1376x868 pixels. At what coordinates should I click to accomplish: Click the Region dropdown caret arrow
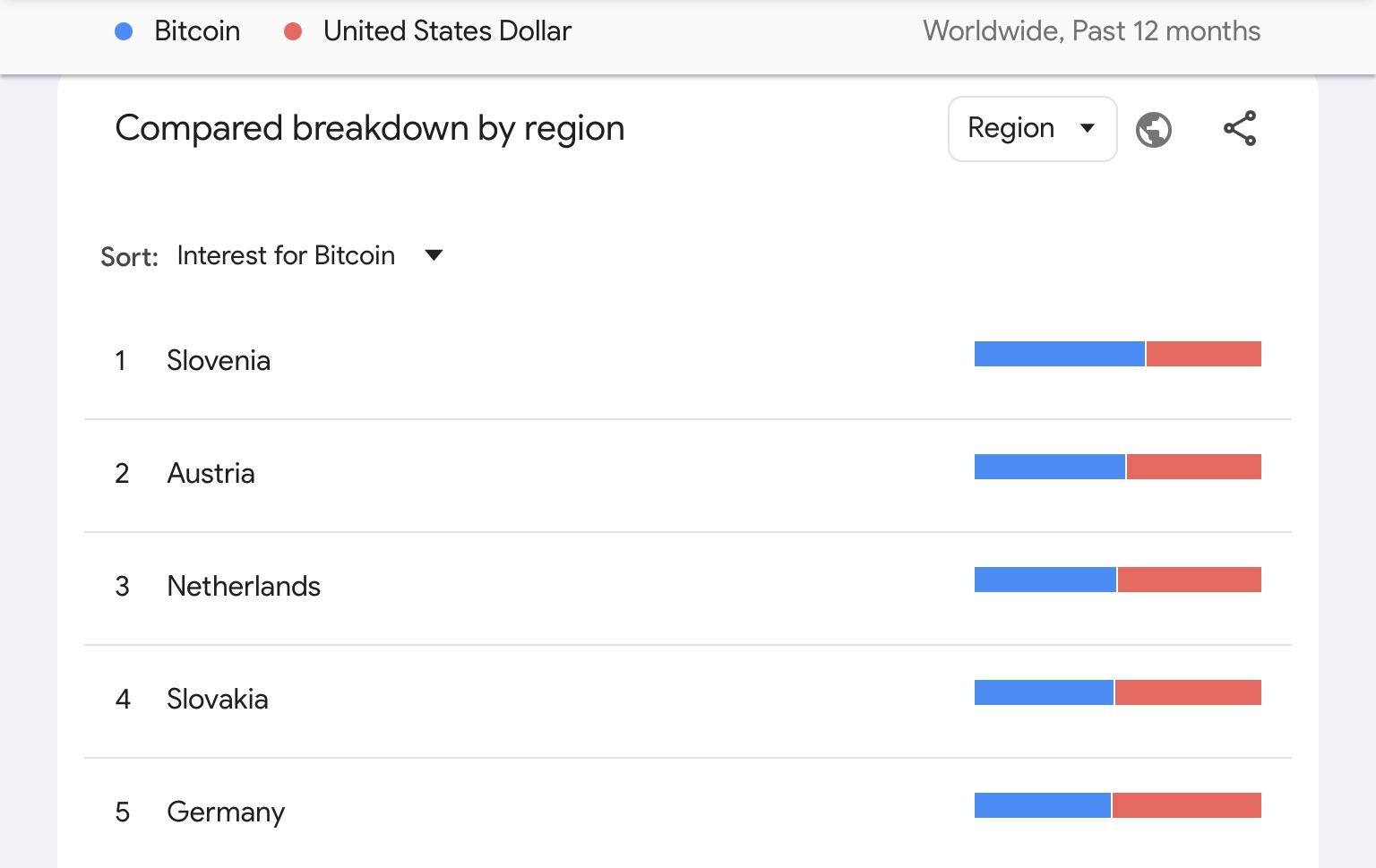[x=1088, y=129]
